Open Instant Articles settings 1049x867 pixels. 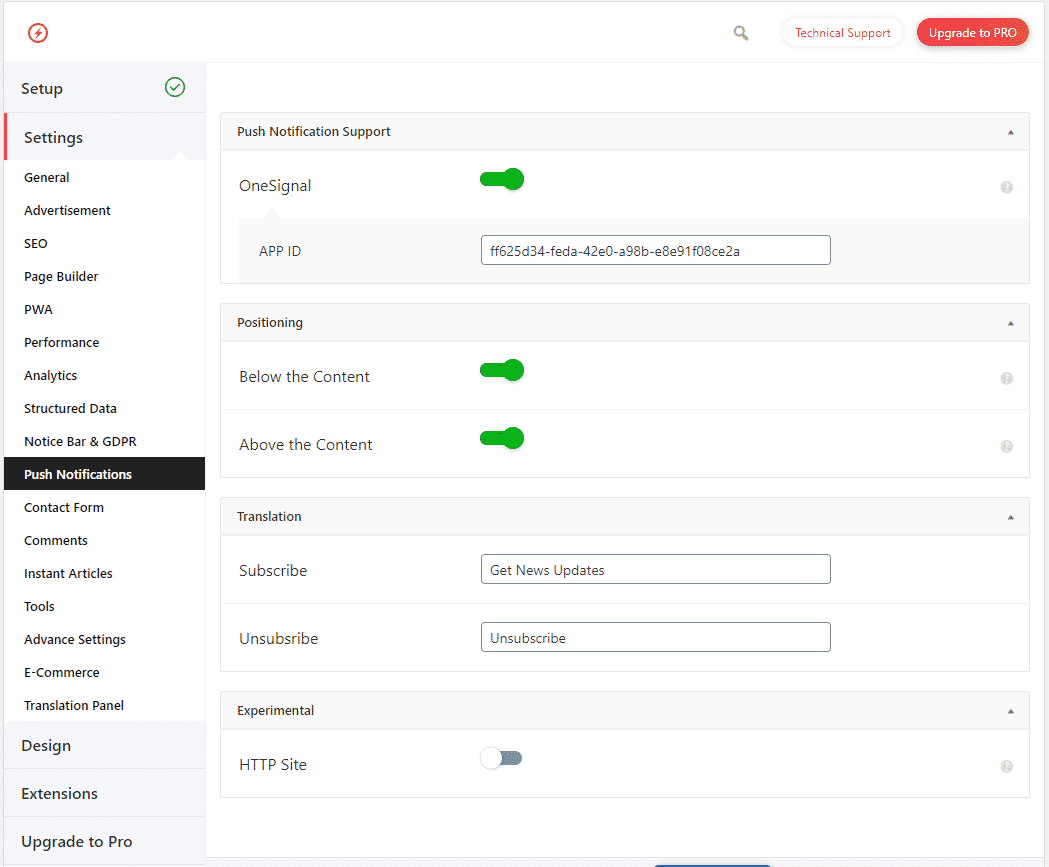68,573
